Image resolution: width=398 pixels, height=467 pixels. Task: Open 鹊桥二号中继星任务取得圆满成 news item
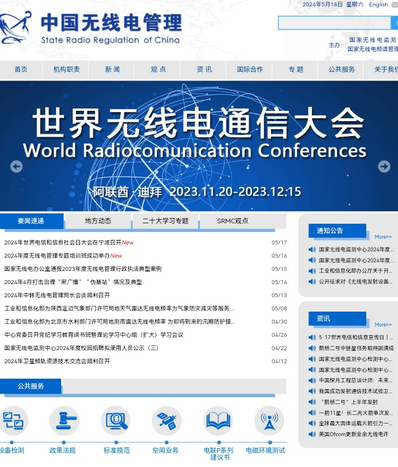pyautogui.click(x=356, y=348)
